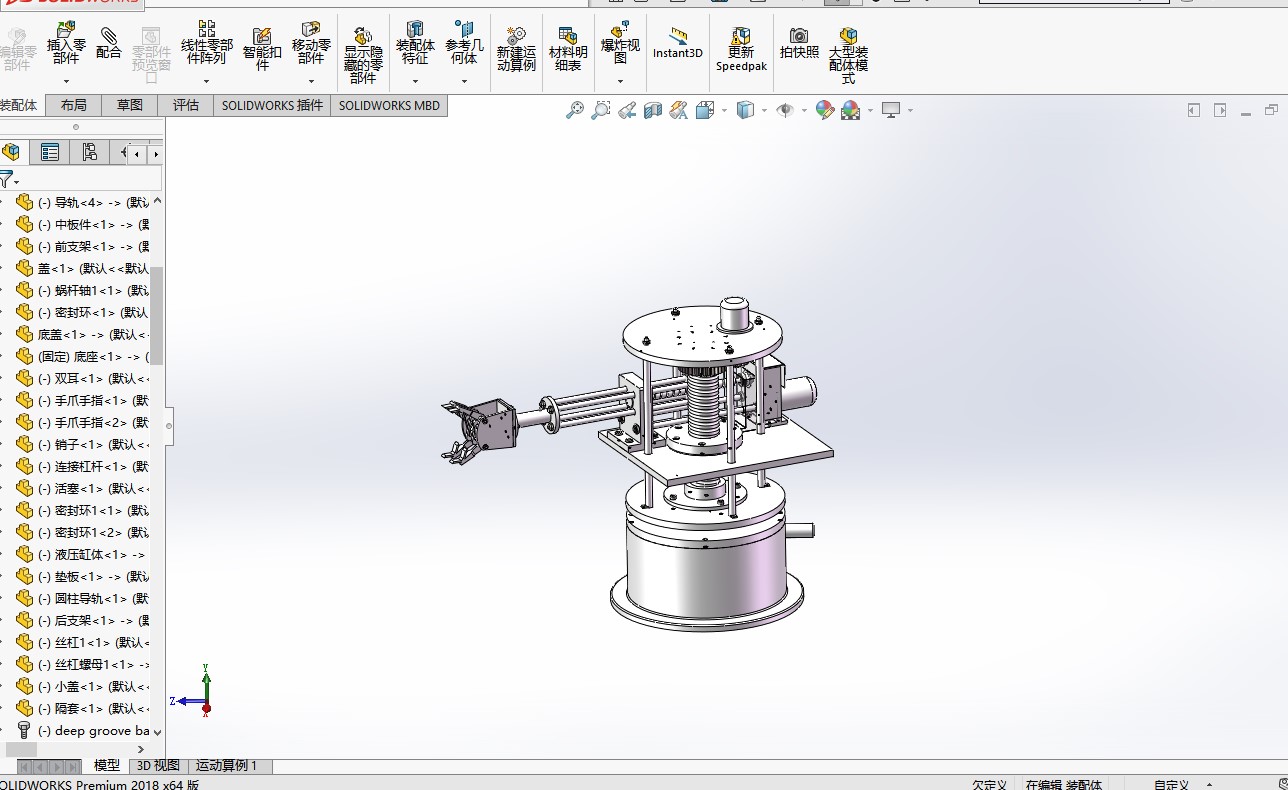Click Apply Scene icon

[851, 110]
